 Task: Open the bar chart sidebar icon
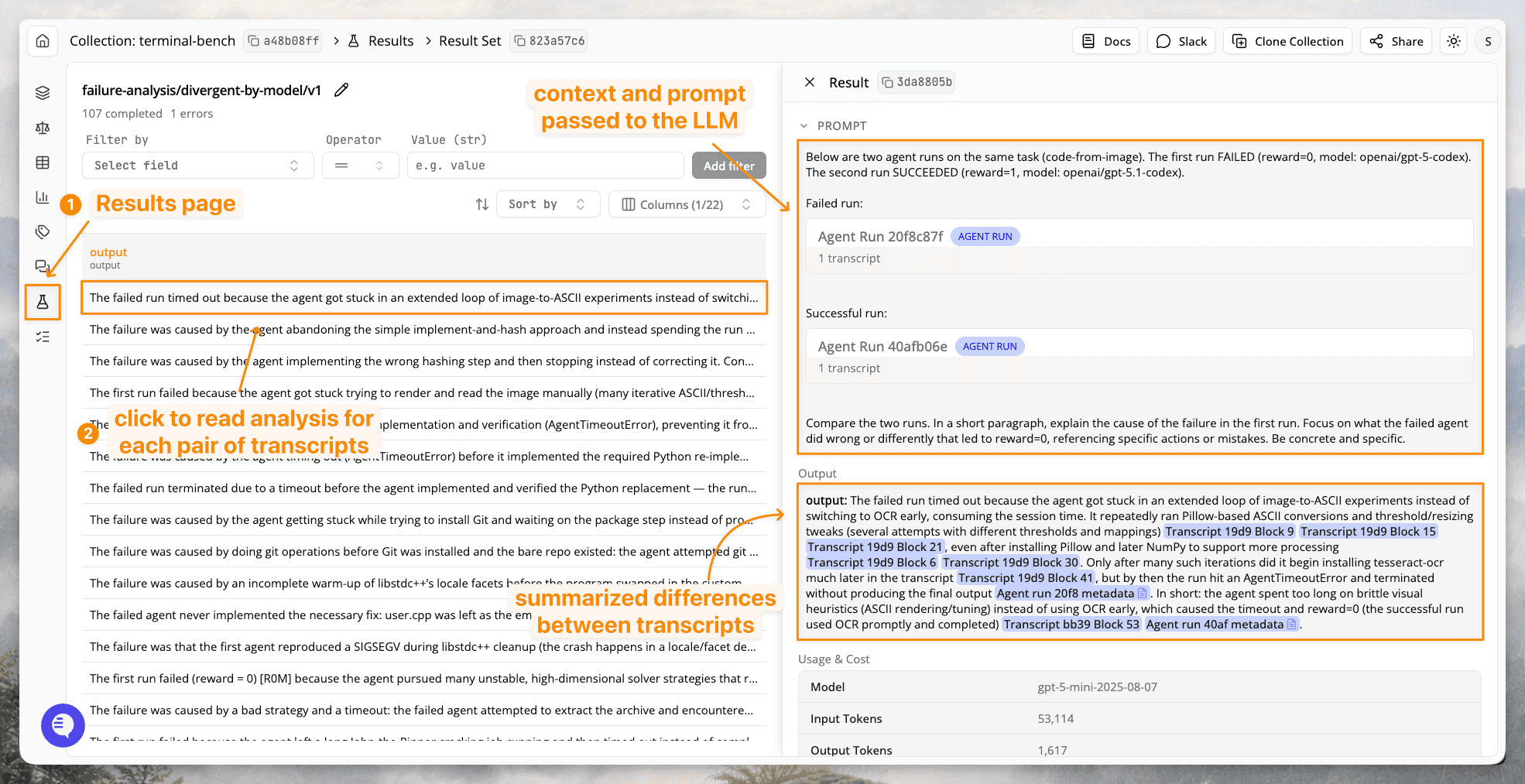tap(43, 197)
